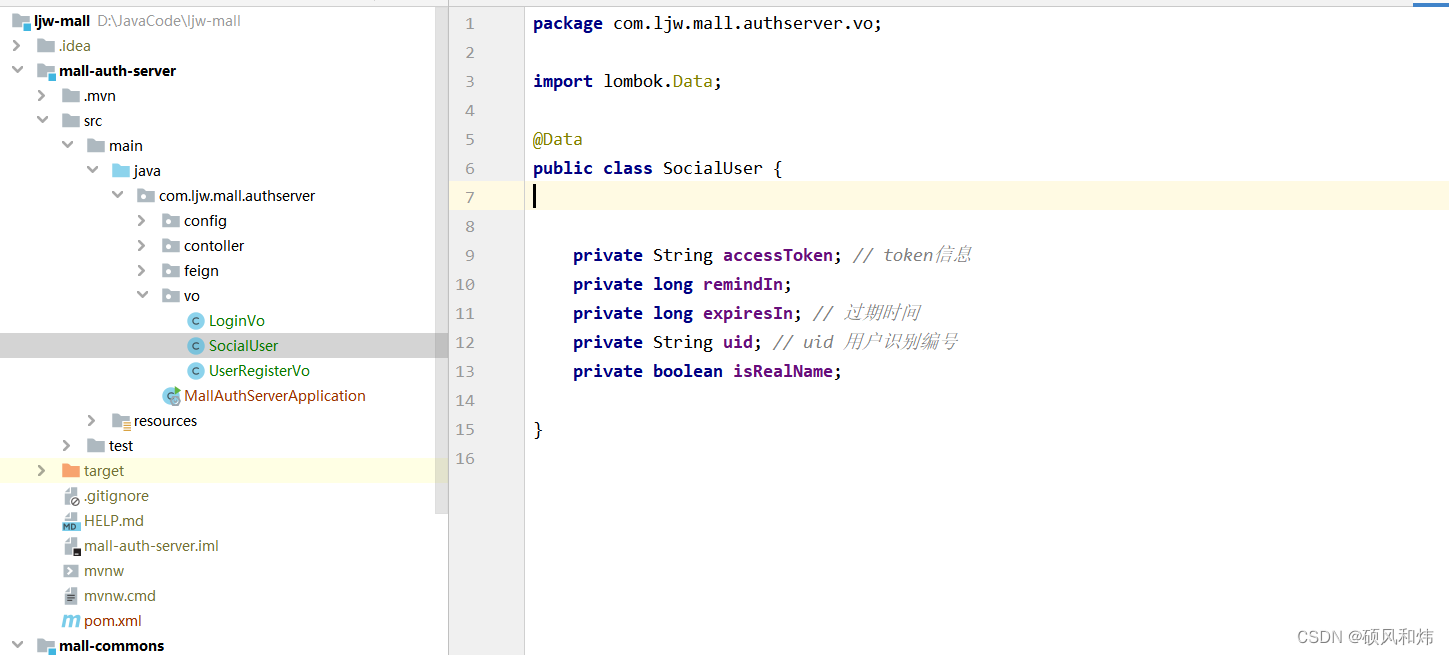Select MallAuthServerApplication in the tree
Screen dimensions: 1449x655
[x=275, y=395]
